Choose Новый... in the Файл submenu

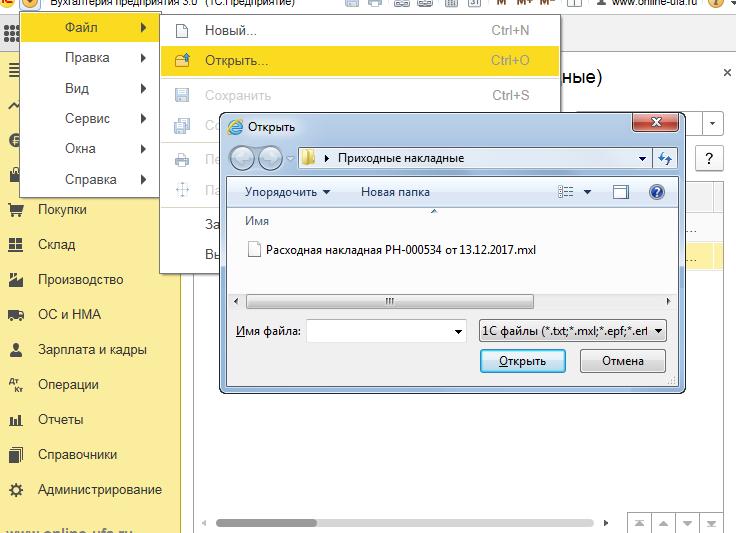[360, 30]
